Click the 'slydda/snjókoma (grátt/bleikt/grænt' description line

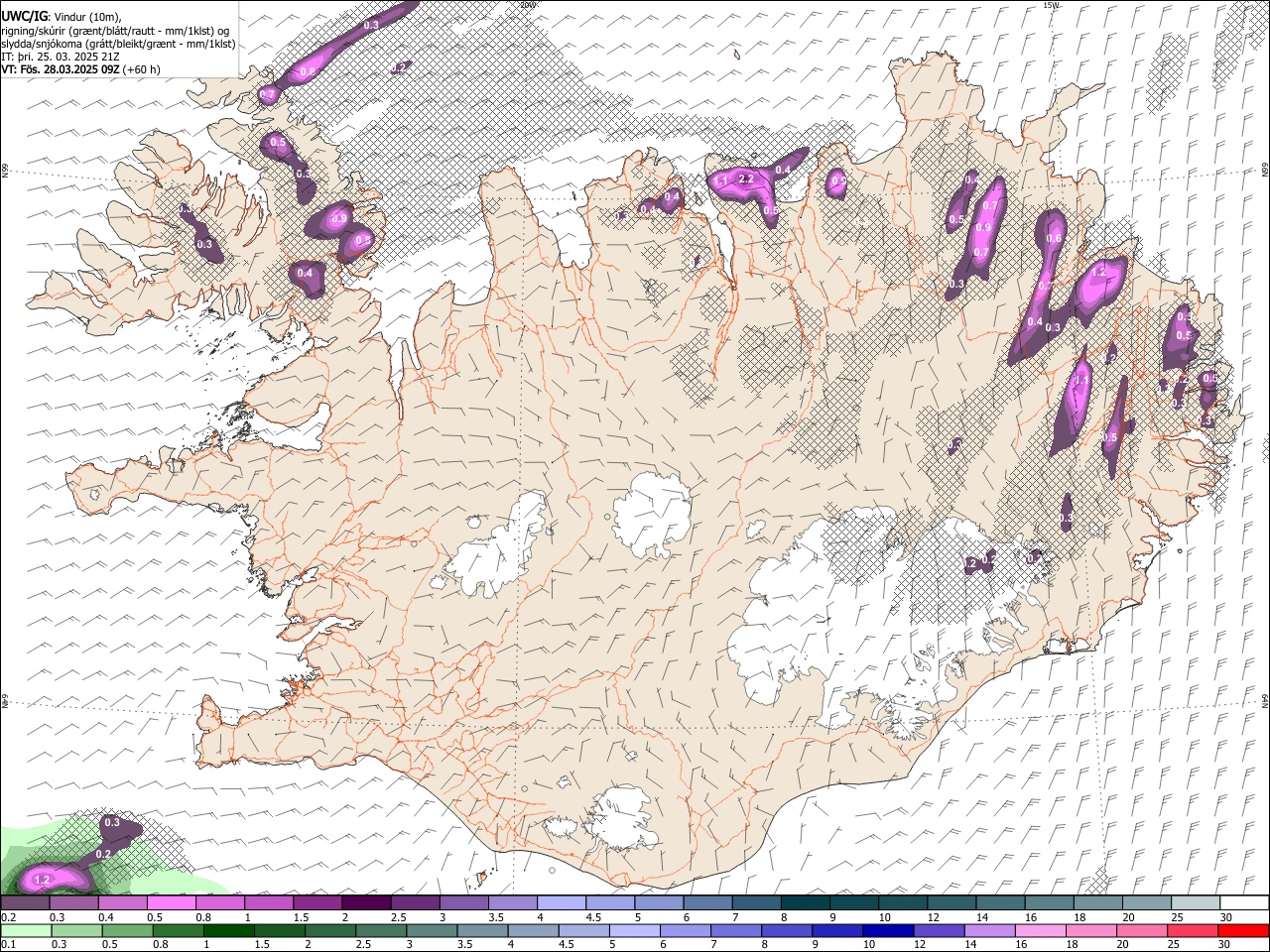[118, 44]
